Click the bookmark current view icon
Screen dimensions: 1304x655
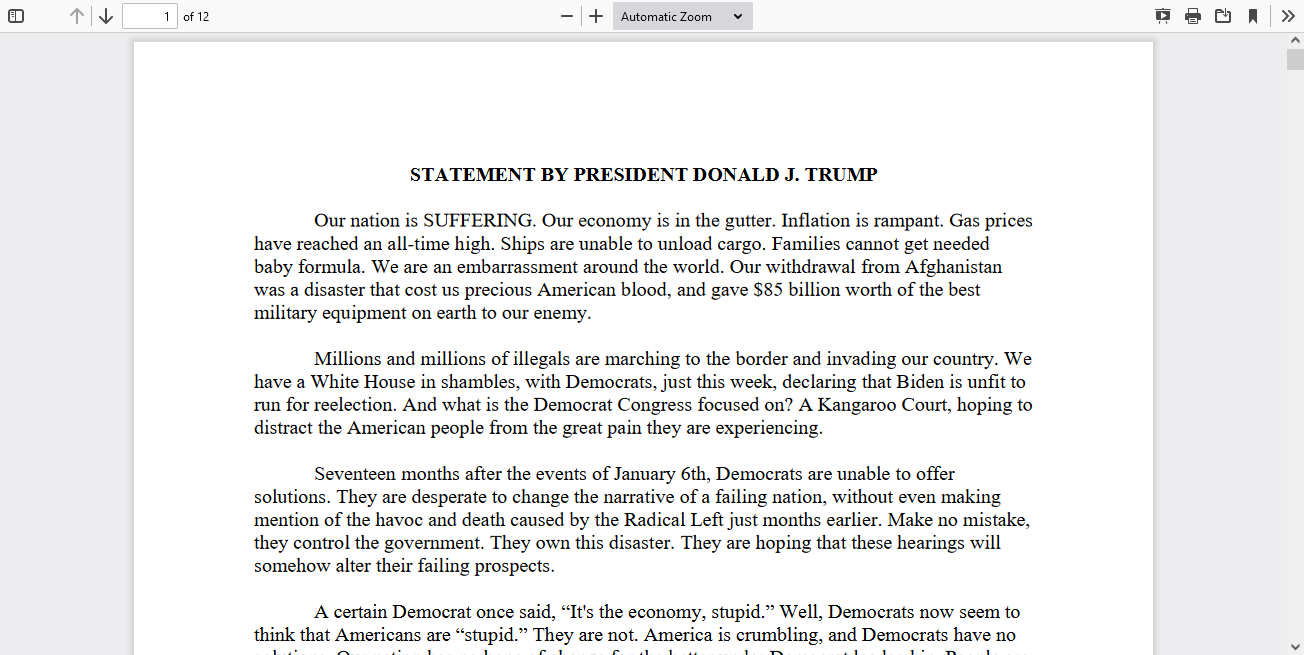[x=1253, y=16]
